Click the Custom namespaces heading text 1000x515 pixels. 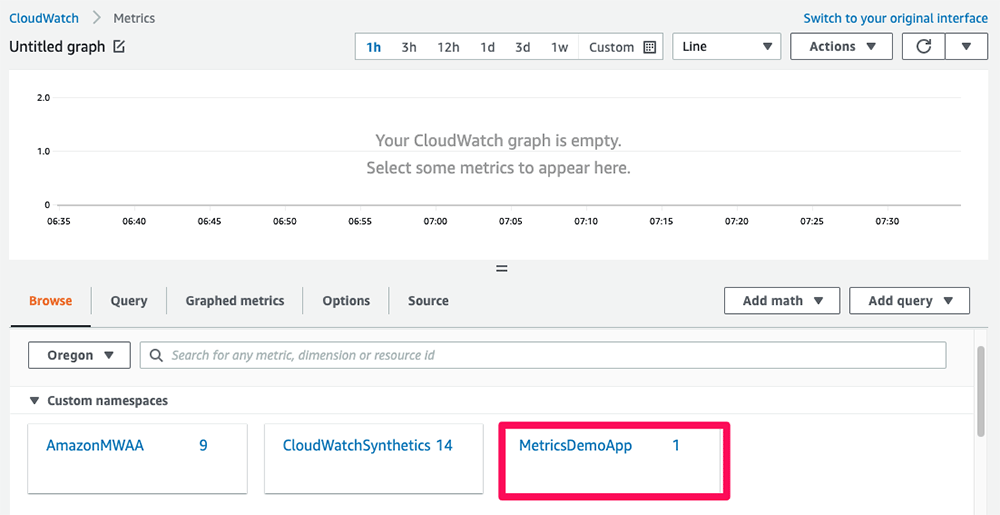[108, 401]
